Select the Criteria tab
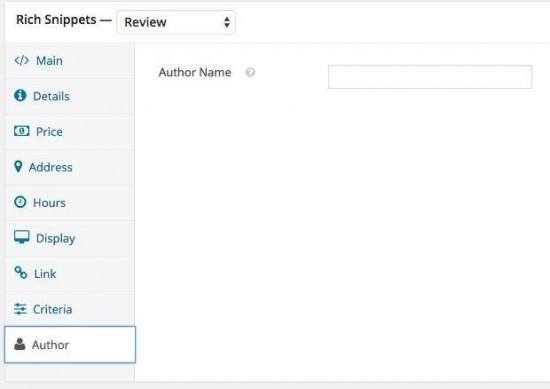The width and height of the screenshot is (550, 389). [x=70, y=309]
